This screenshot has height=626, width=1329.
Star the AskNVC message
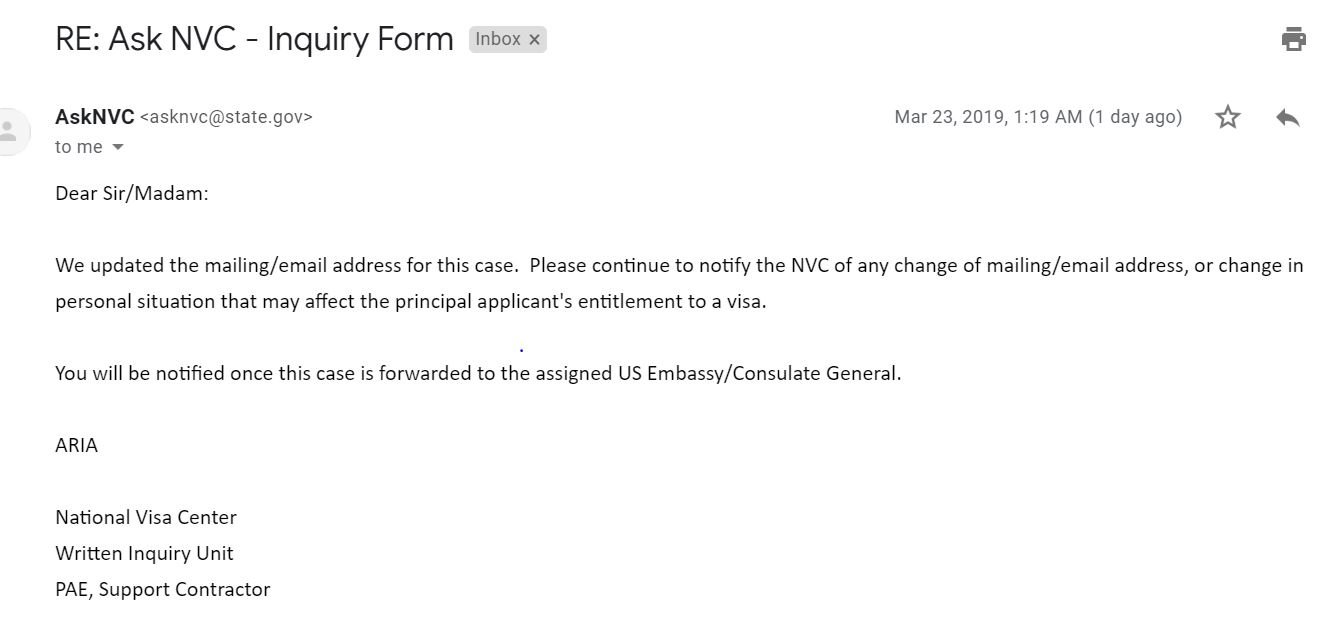(1228, 117)
